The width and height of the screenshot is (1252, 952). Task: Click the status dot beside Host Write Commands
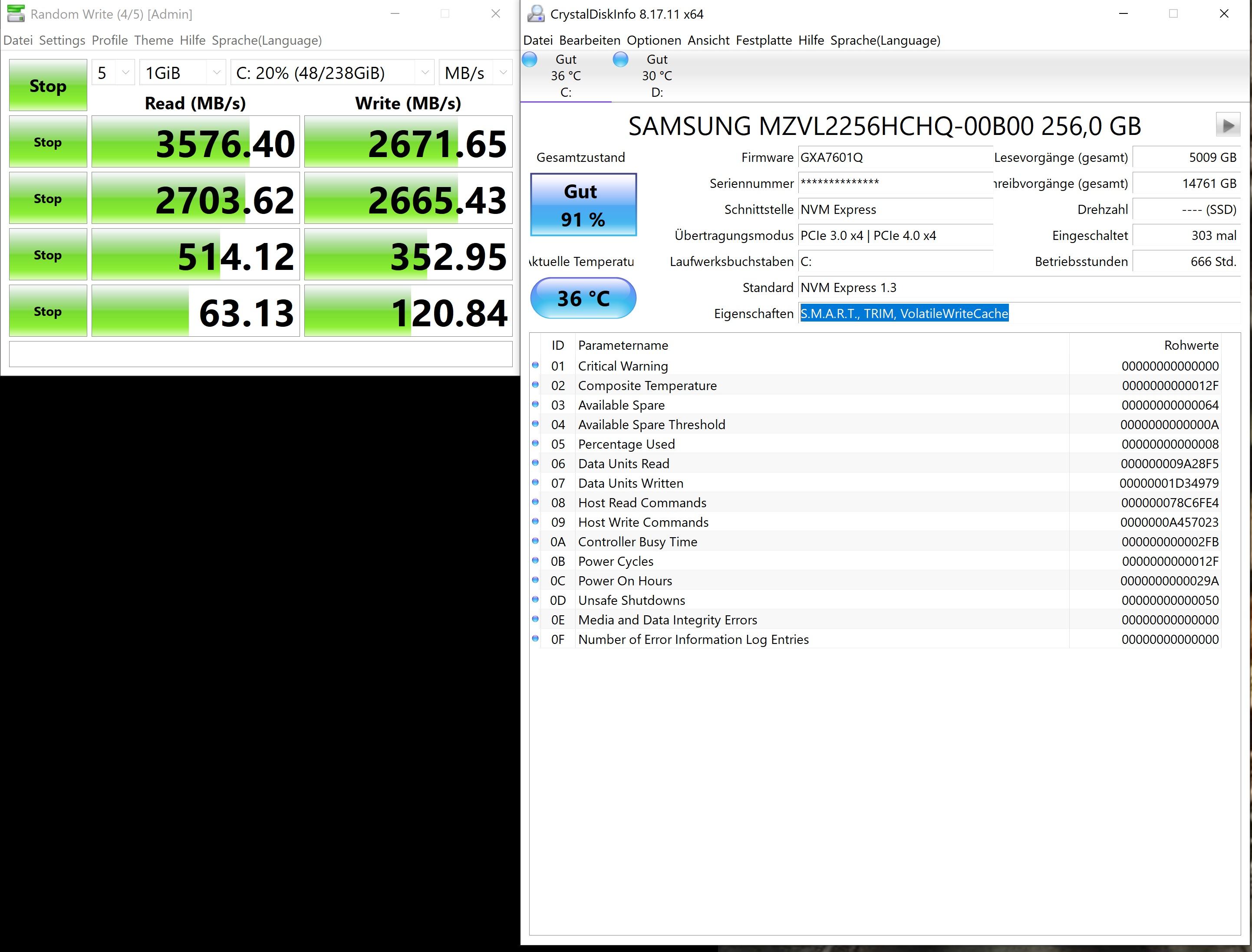point(536,521)
